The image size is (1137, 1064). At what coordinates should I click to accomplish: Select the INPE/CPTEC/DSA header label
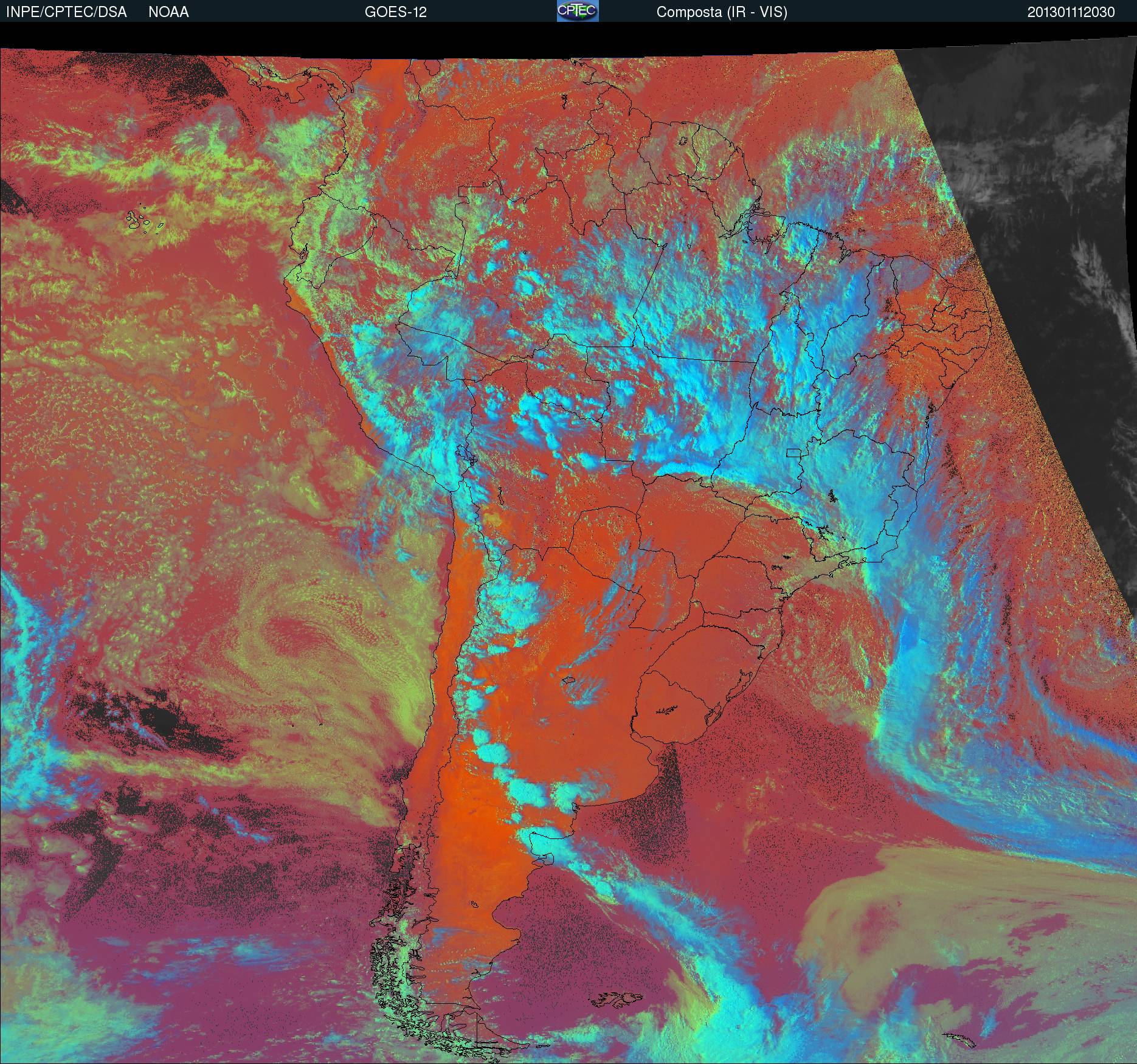66,12
